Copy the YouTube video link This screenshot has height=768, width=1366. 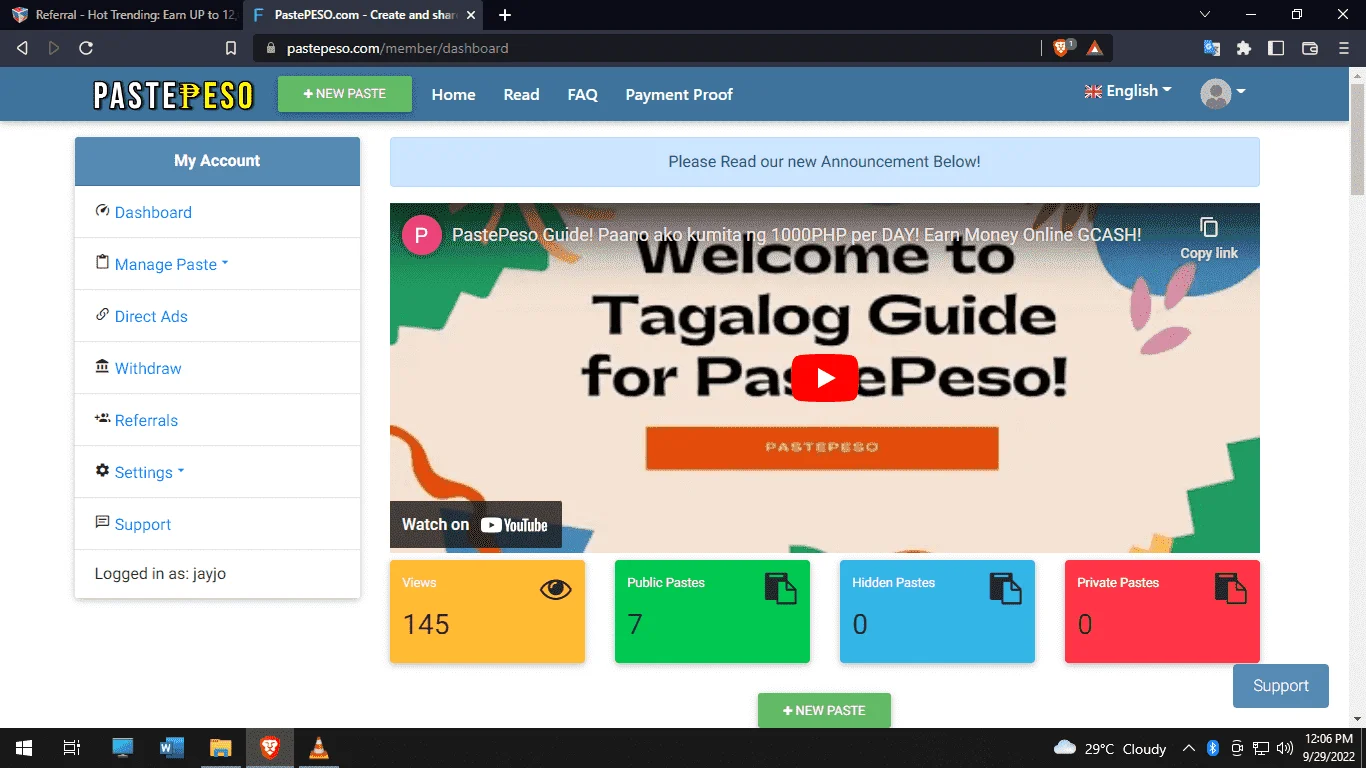tap(1209, 239)
